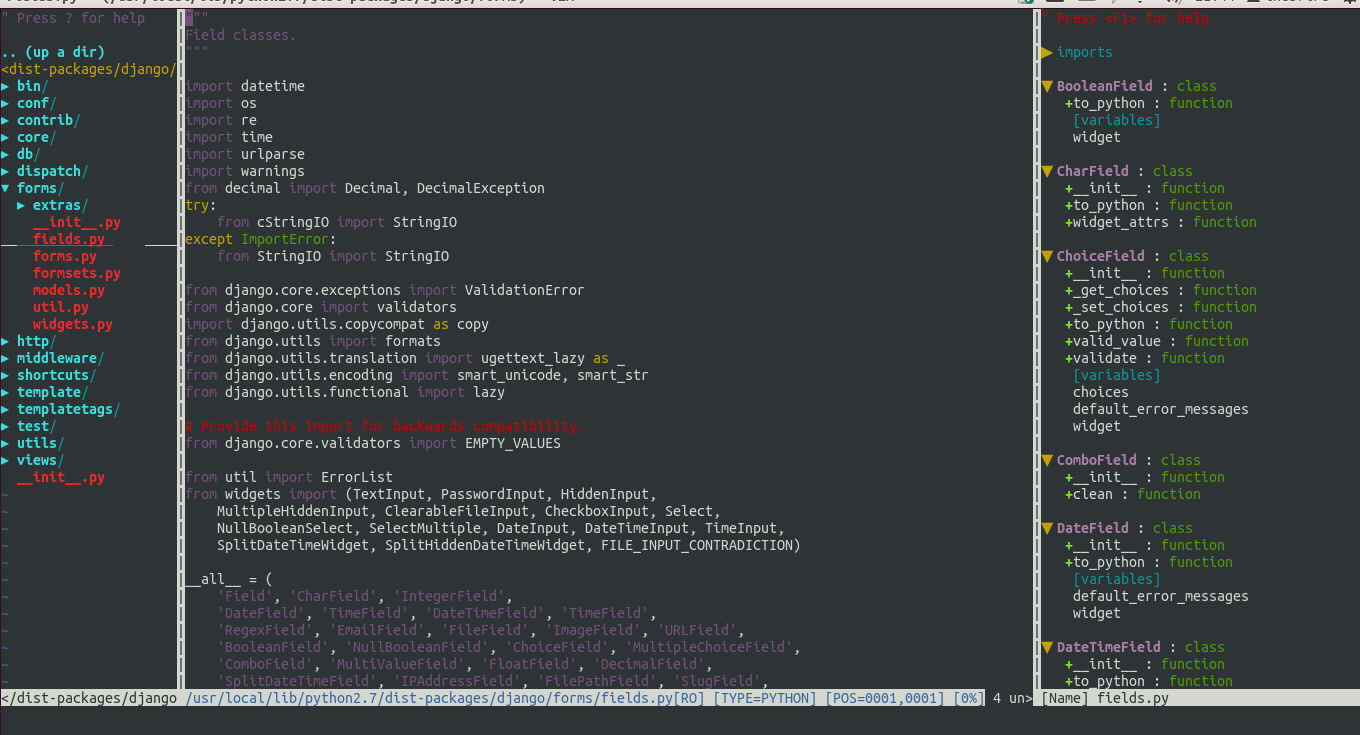Click 'from util import ErrorList' line
The width and height of the screenshot is (1360, 735).
click(289, 477)
